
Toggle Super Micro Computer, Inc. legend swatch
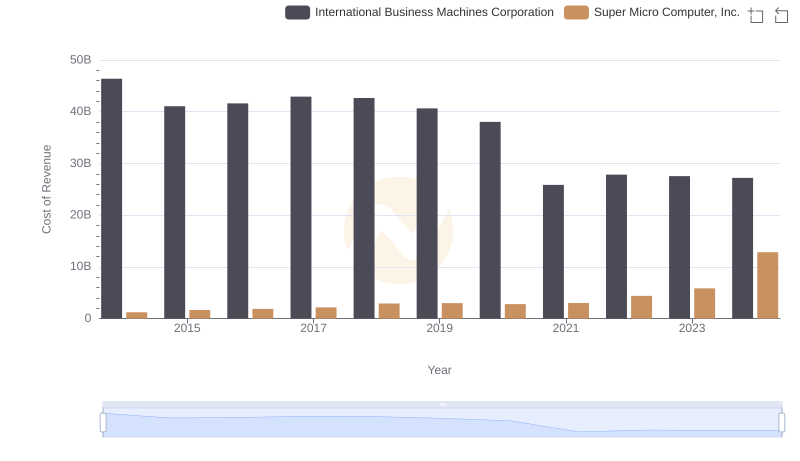(x=576, y=12)
